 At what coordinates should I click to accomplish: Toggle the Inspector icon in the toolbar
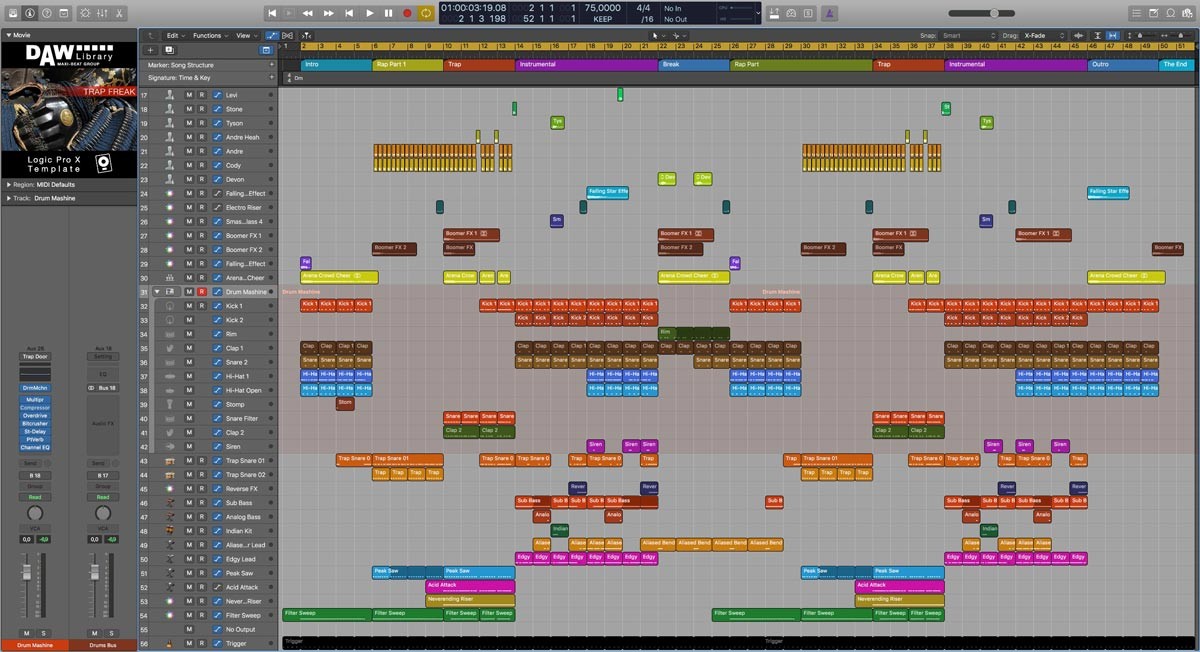(x=30, y=14)
